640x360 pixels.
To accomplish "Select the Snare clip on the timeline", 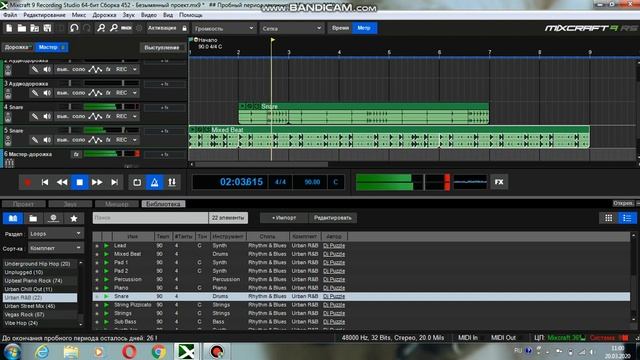I will [x=364, y=113].
